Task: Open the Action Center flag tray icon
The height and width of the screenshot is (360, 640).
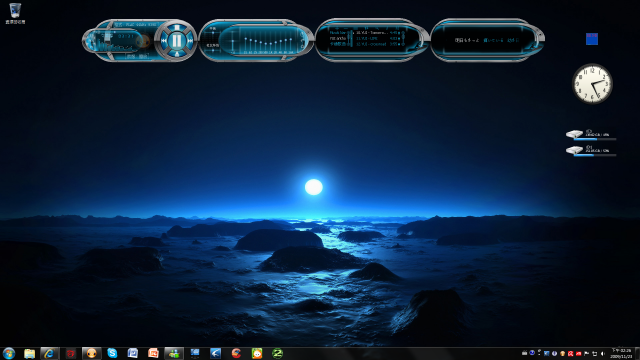Action: point(587,353)
